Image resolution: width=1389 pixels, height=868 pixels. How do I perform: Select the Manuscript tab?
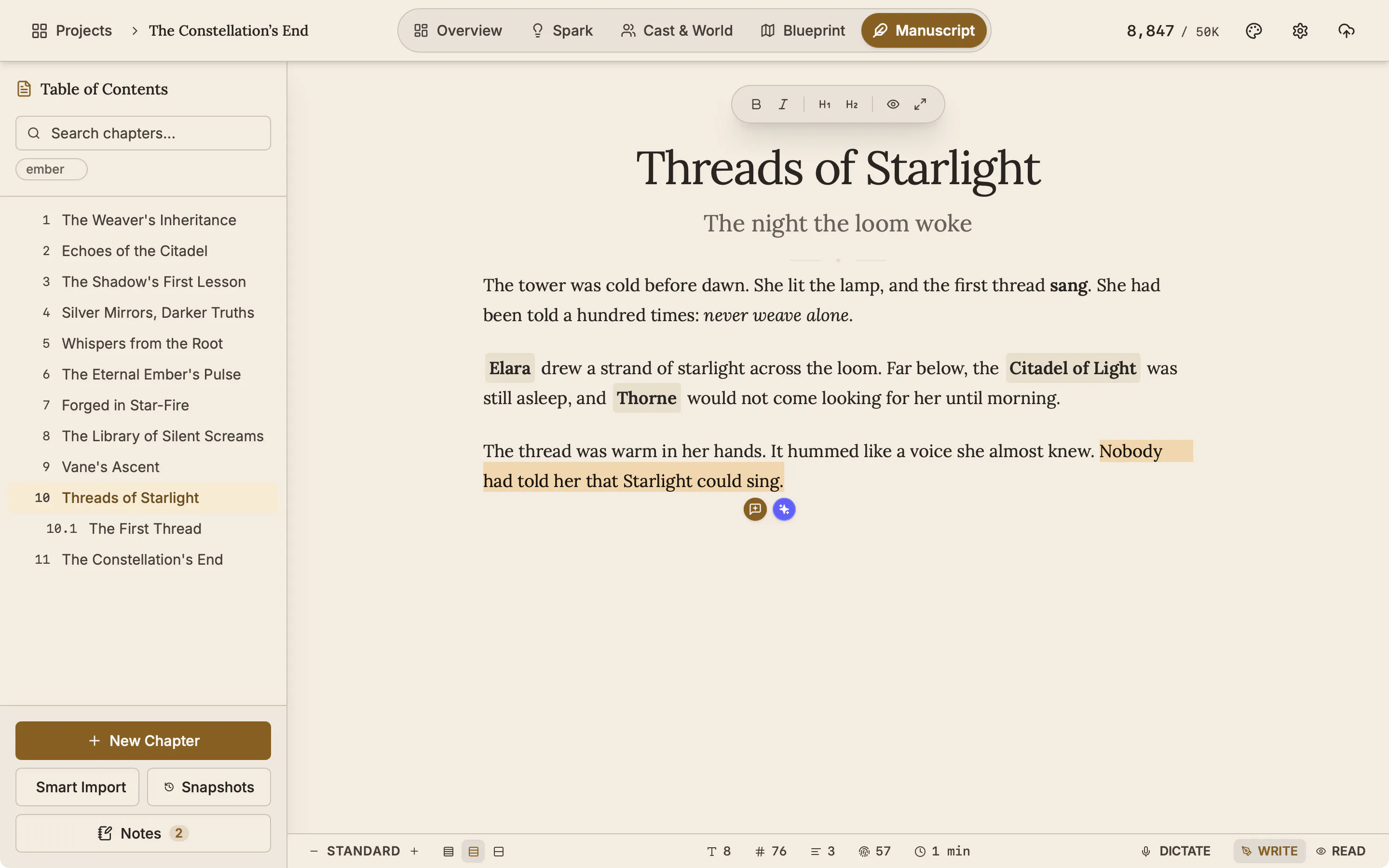point(924,30)
